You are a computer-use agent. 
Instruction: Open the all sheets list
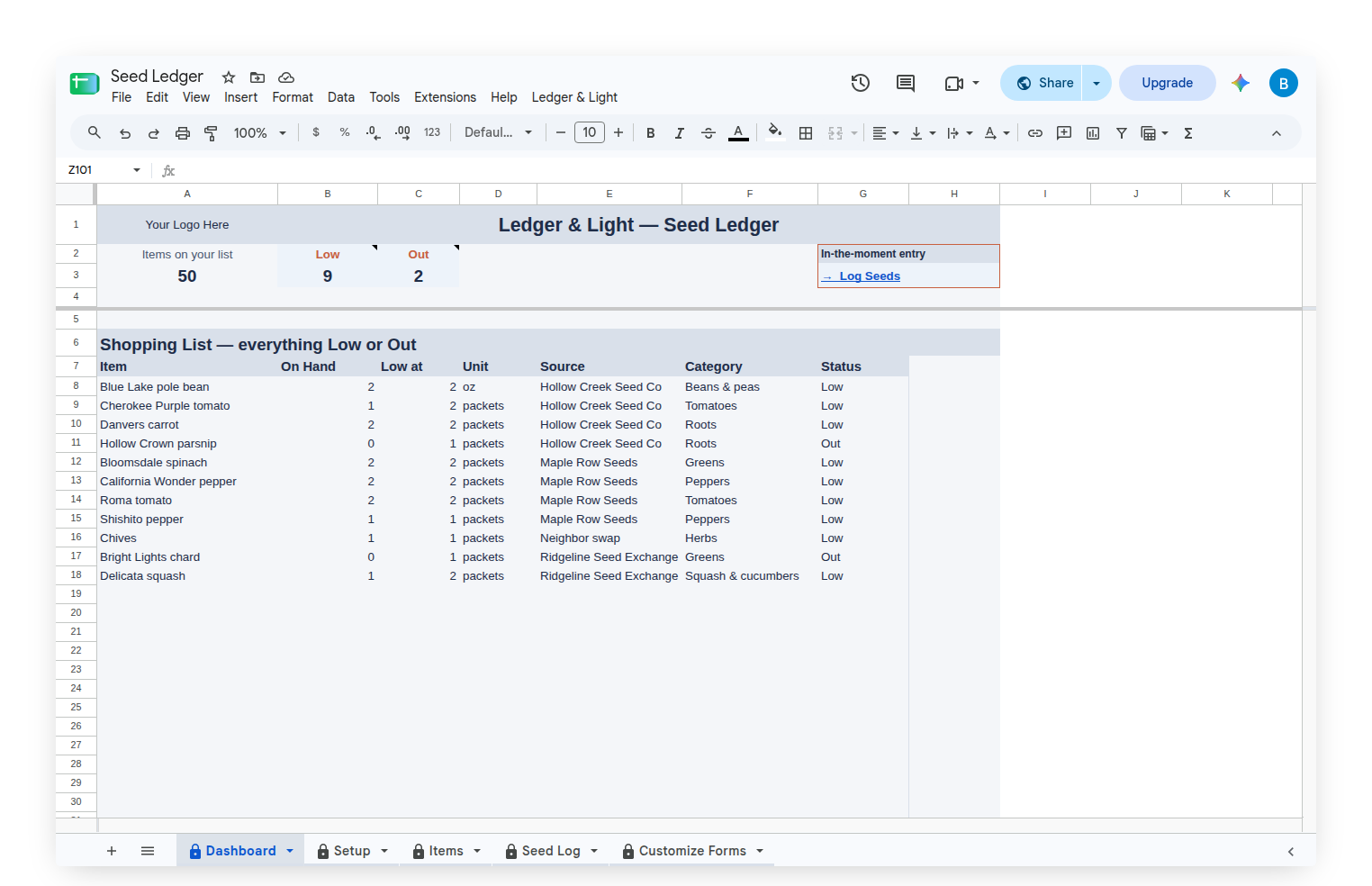148,851
